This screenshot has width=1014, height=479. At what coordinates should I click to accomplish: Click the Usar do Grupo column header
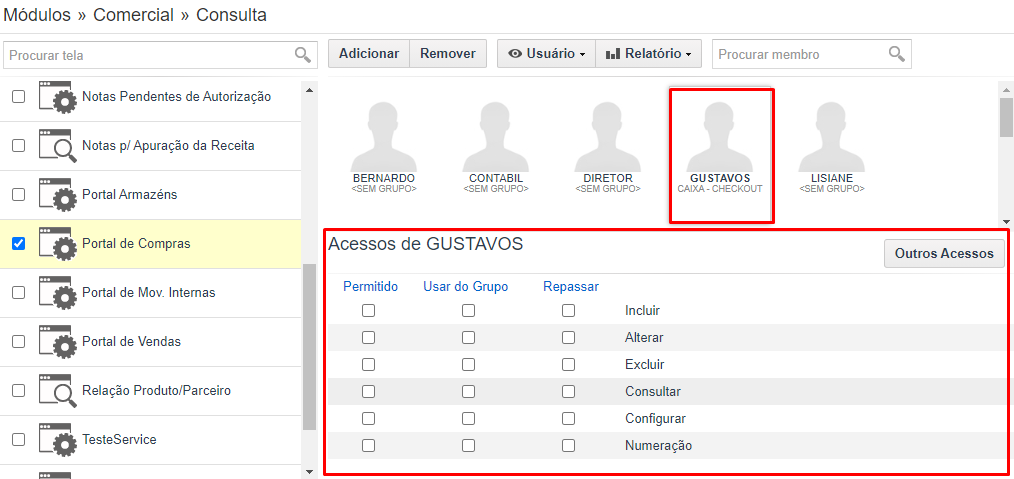click(466, 286)
